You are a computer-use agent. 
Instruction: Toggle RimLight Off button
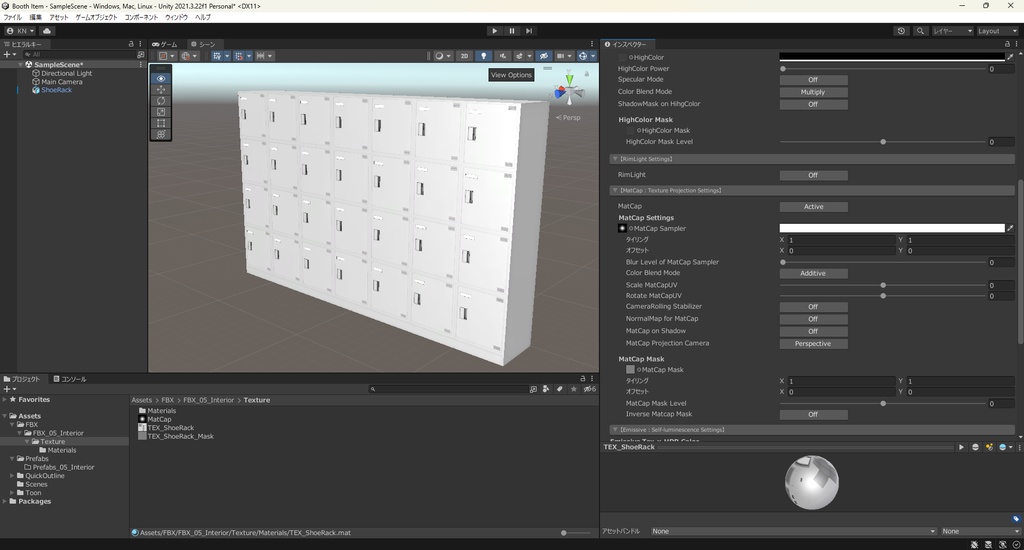(813, 175)
